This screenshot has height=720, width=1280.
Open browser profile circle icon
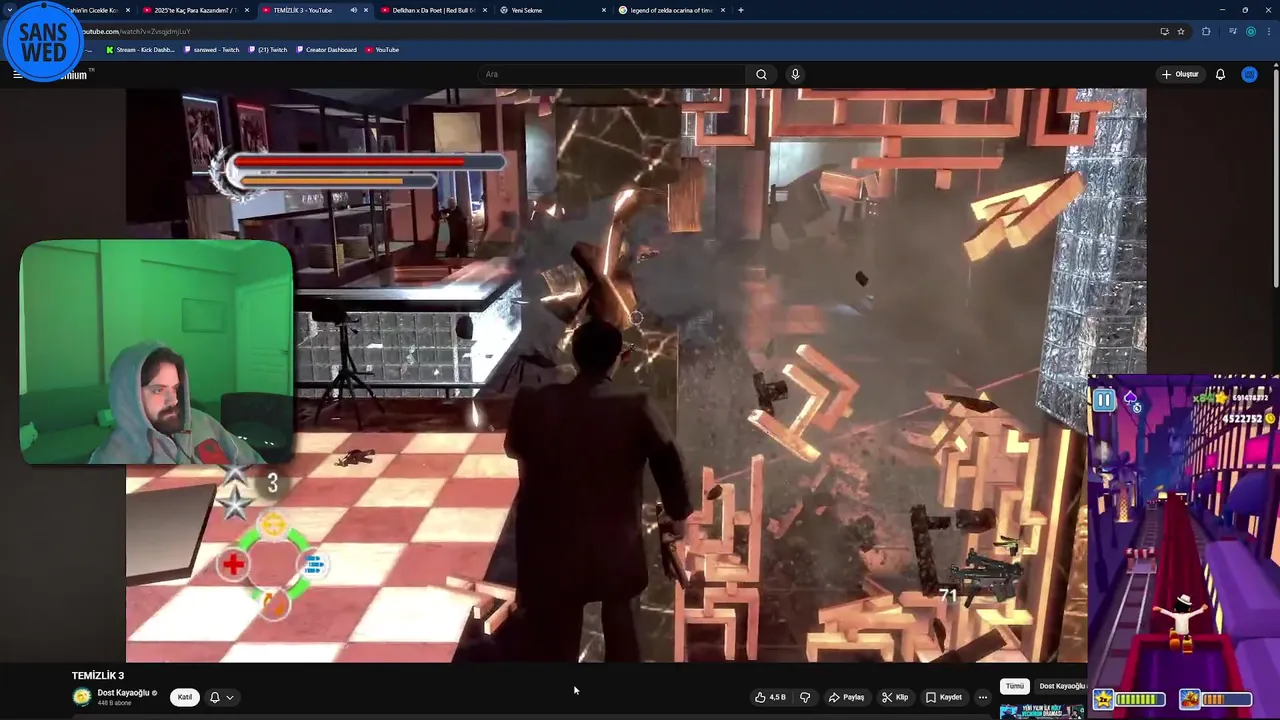pos(1250,31)
